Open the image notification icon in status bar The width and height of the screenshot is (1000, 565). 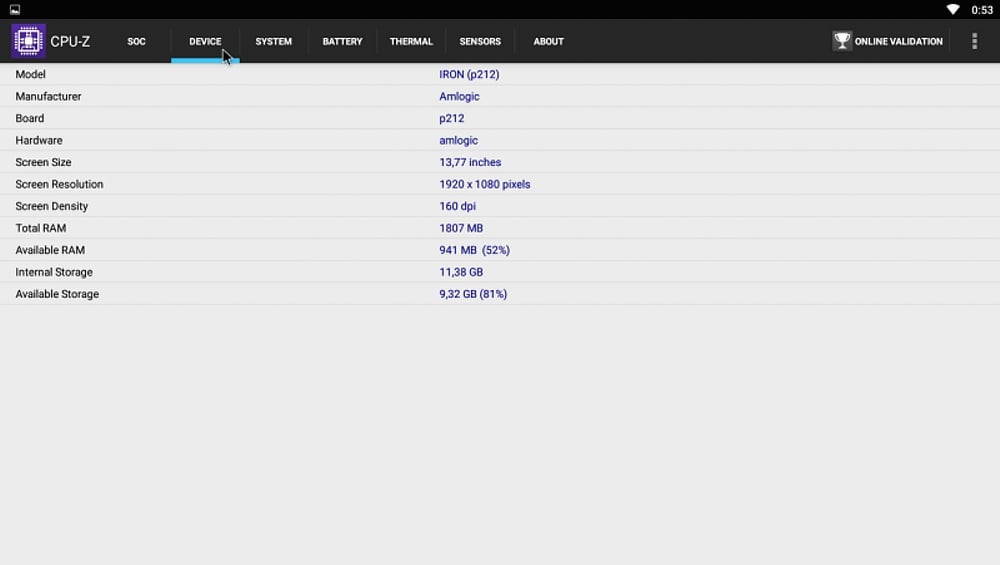point(15,10)
